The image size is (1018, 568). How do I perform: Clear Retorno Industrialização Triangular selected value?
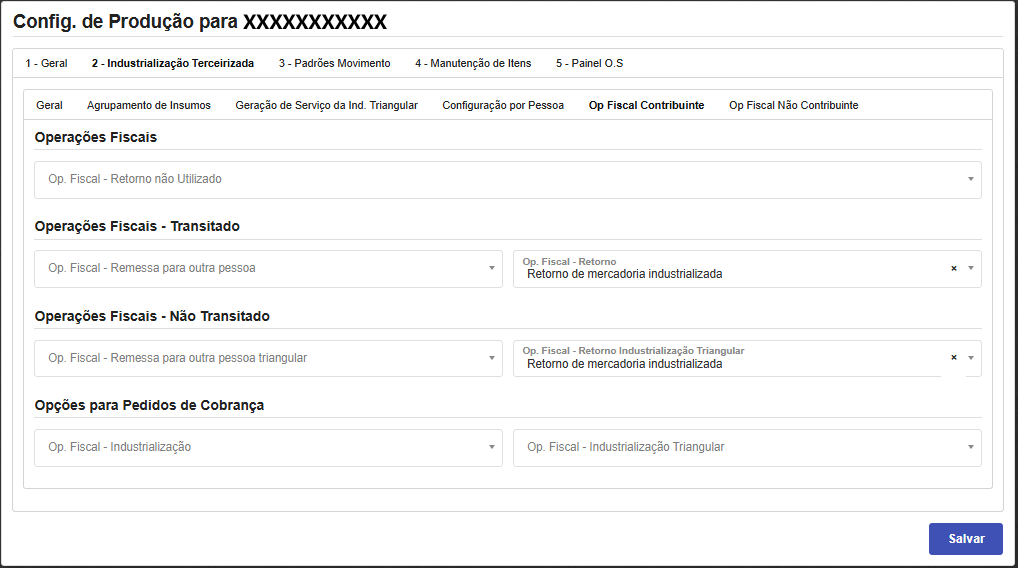coord(953,358)
